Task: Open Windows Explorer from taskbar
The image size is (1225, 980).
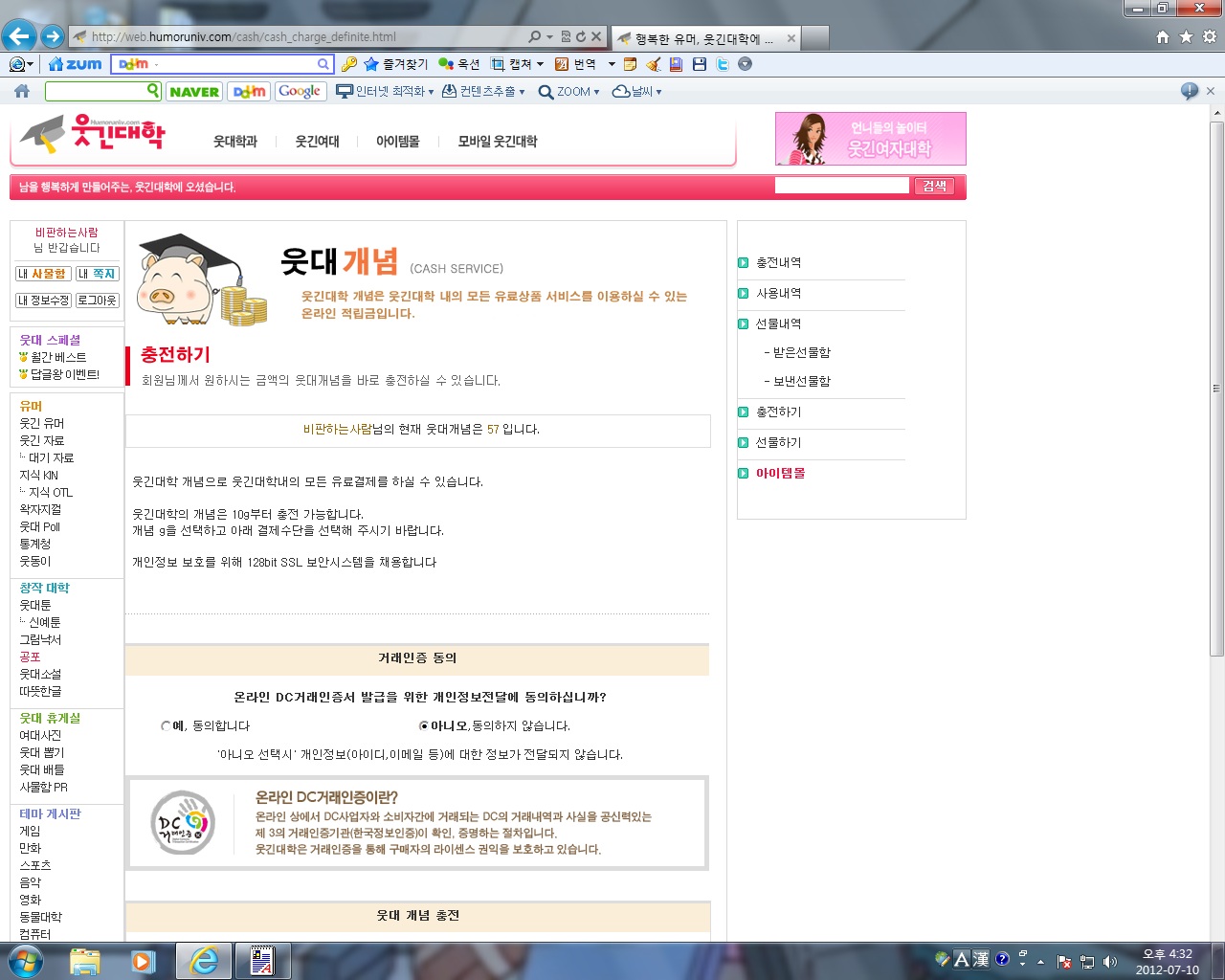Action: [x=85, y=961]
